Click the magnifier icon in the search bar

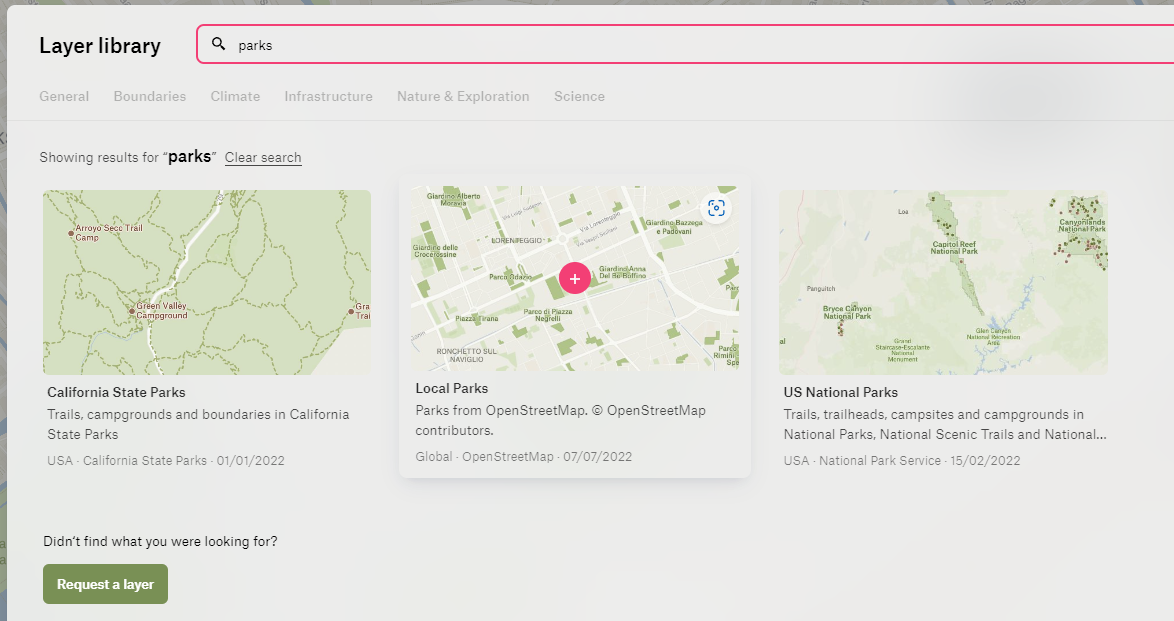pos(219,44)
